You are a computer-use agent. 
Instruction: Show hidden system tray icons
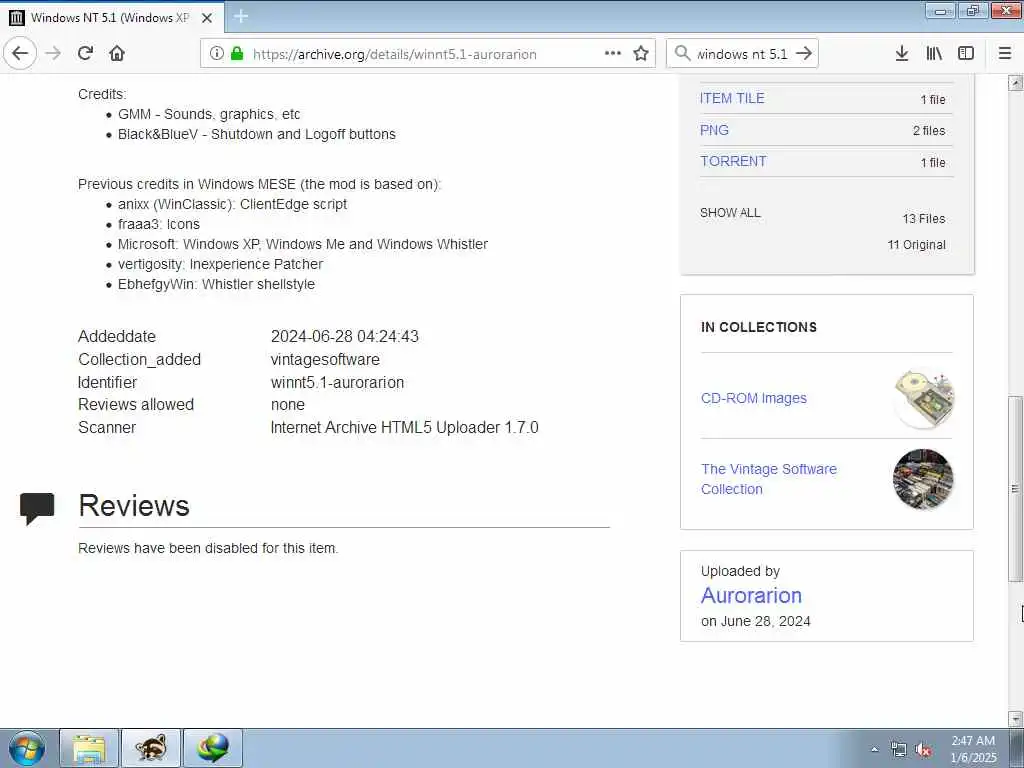(874, 750)
